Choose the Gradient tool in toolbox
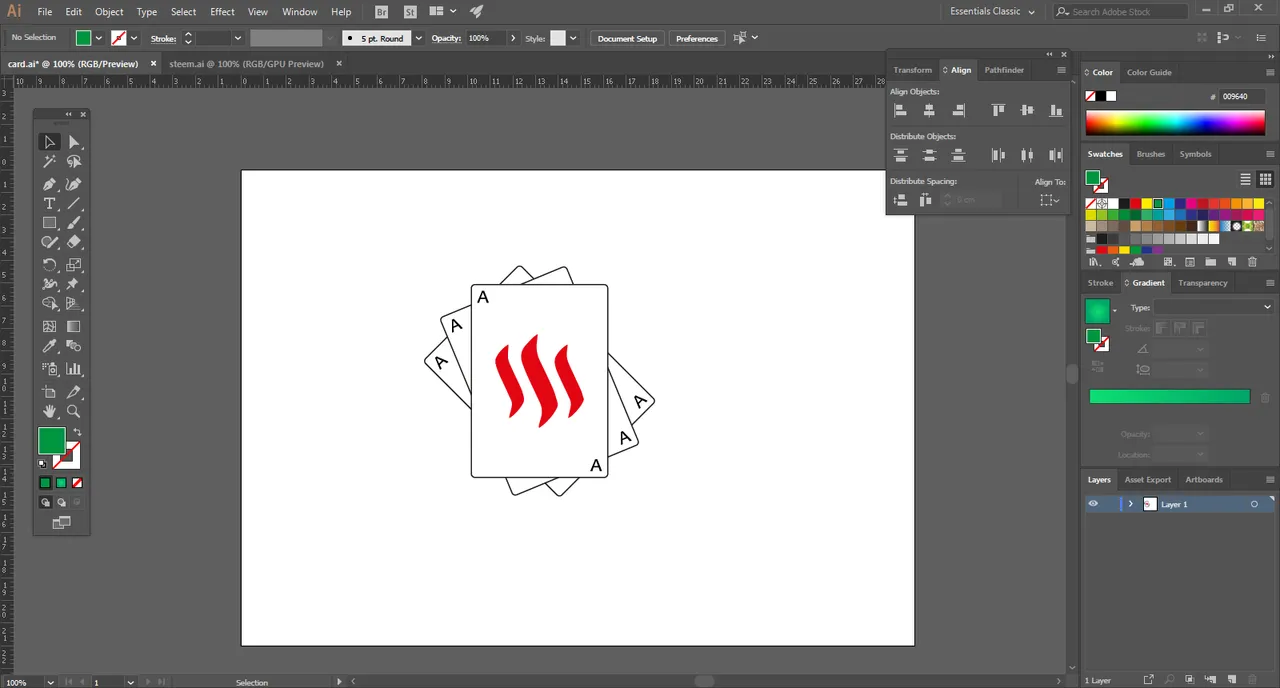This screenshot has height=688, width=1280. pyautogui.click(x=74, y=326)
